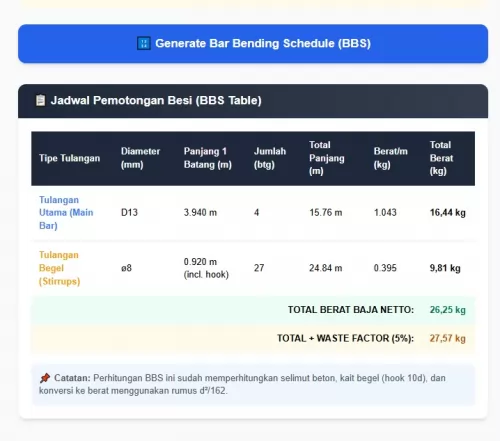Viewport: 500px width, 441px height.
Task: Click 'TOTAL BERAT BAJA NETTO:' label
Action: [351, 310]
